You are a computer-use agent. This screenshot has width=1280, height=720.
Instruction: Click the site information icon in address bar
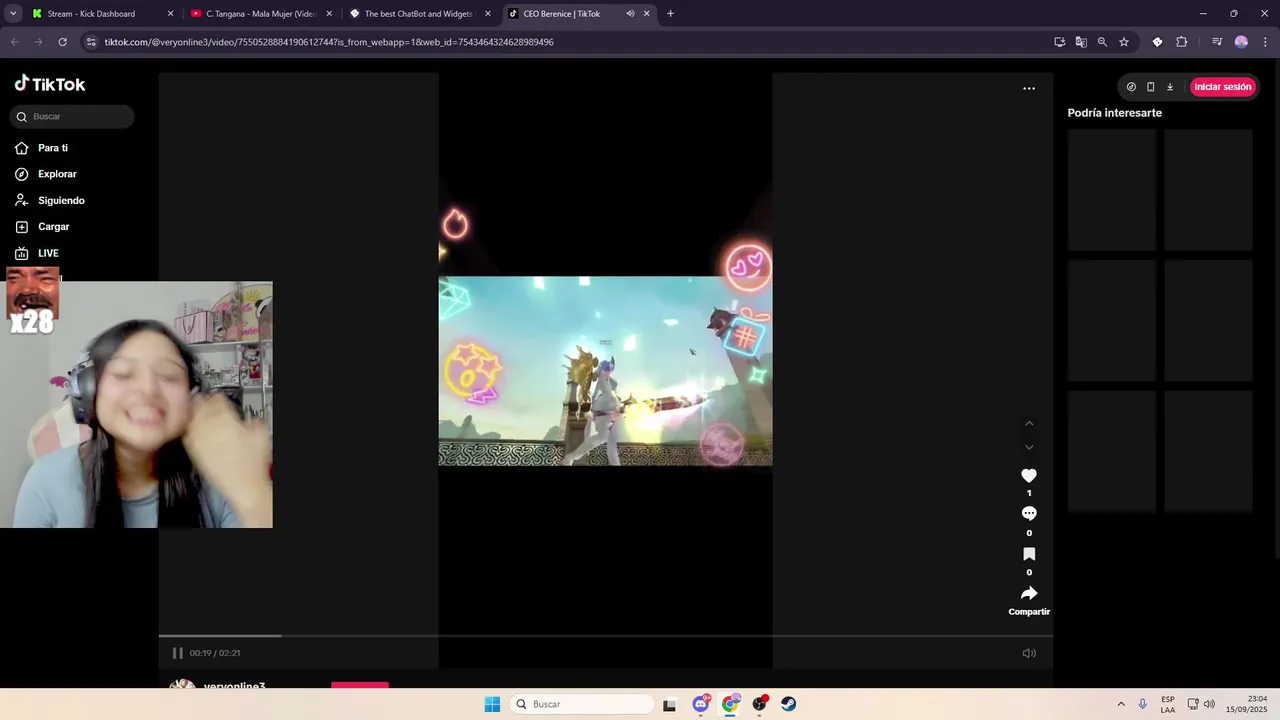coord(92,42)
